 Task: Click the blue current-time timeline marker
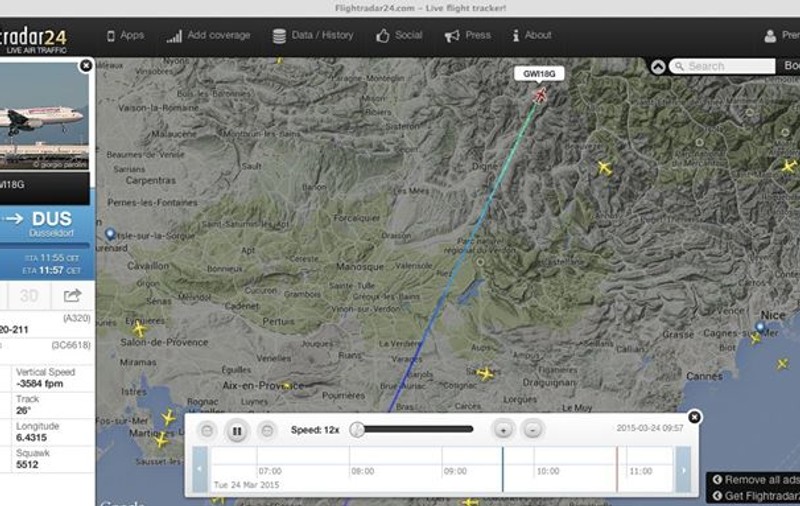[503, 469]
